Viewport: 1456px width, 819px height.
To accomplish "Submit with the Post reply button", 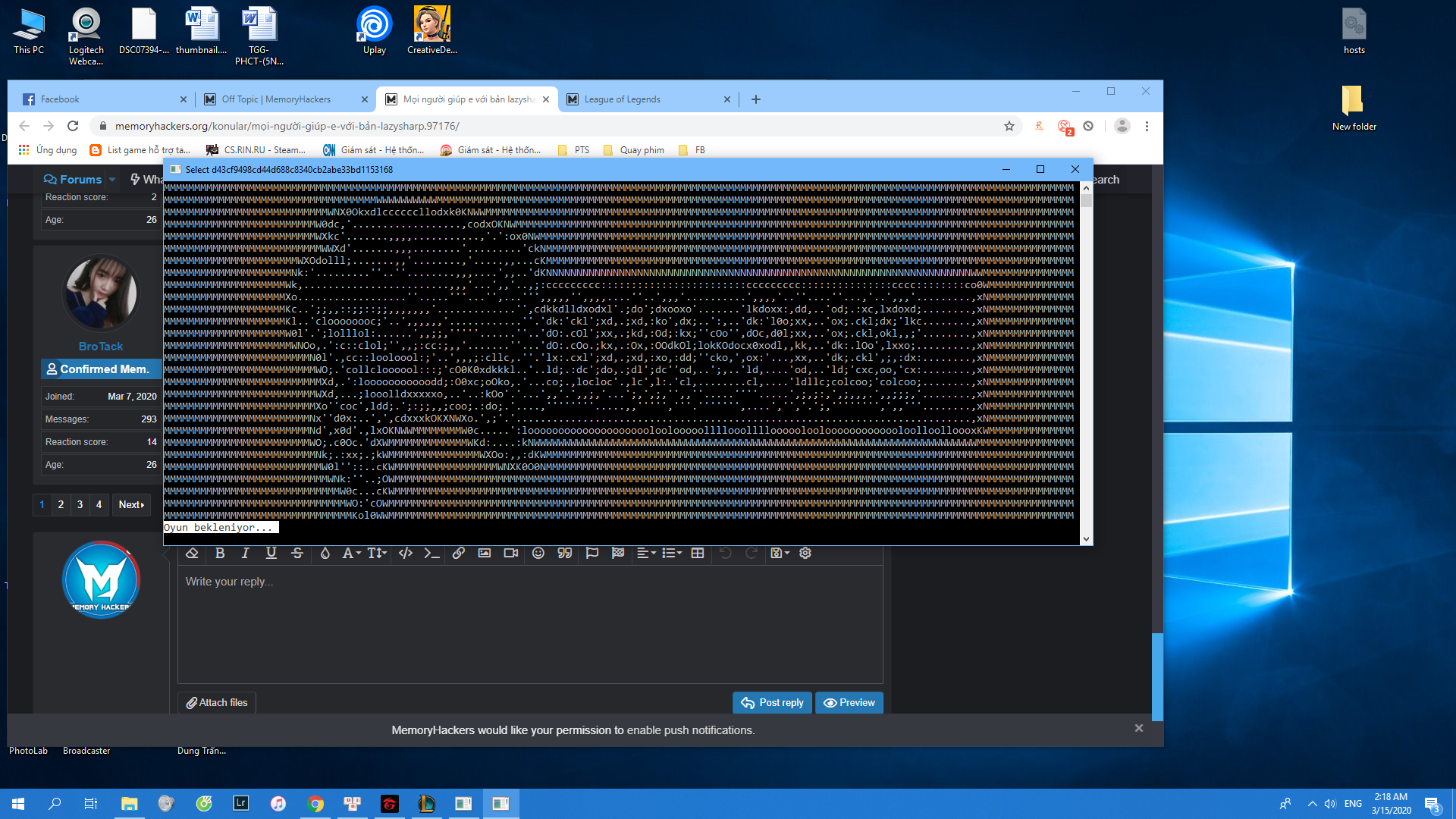I will click(x=772, y=703).
